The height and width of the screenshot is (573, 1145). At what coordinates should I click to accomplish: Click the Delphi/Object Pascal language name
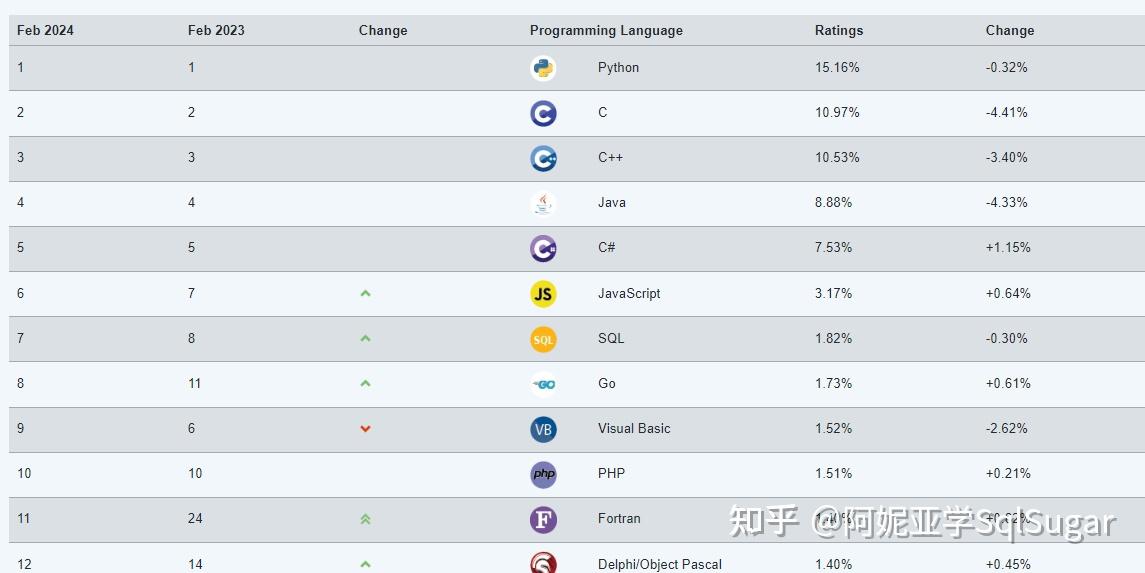point(659,564)
